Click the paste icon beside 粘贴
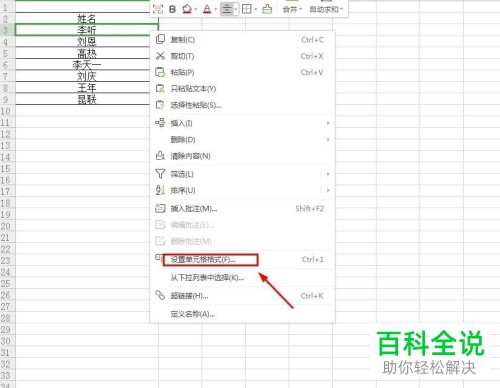The width and height of the screenshot is (500, 388). (x=160, y=72)
